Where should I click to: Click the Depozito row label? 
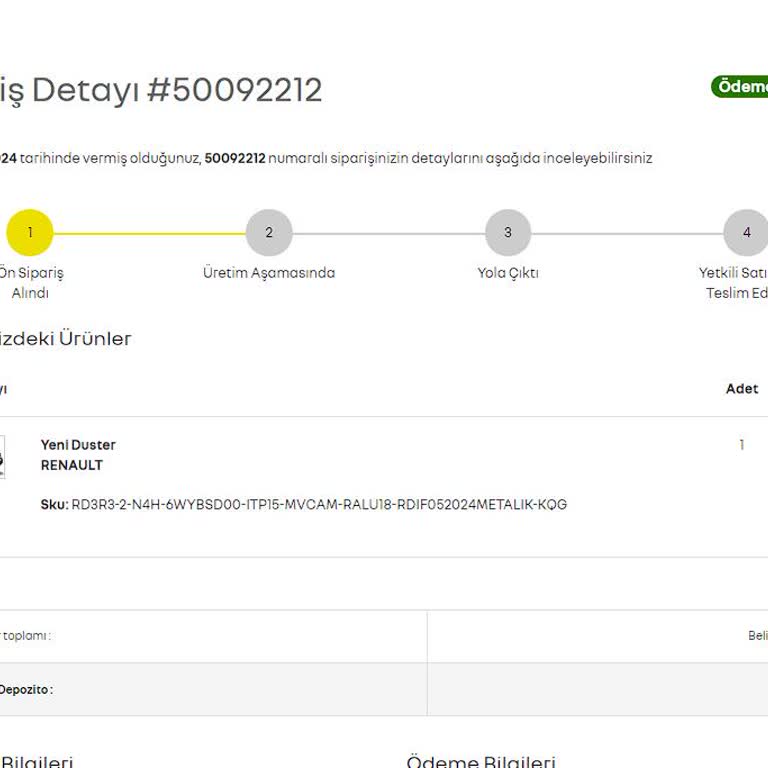tap(26, 689)
